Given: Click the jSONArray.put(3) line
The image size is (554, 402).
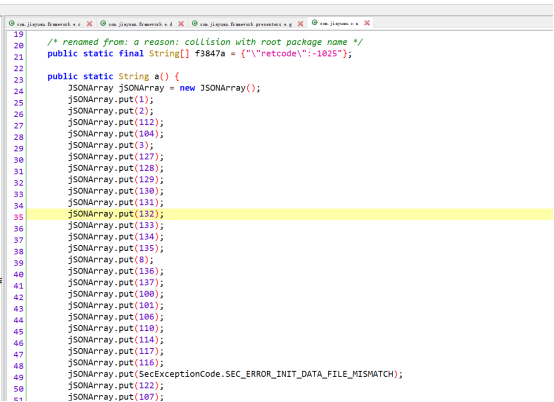Looking at the screenshot, I should (x=111, y=145).
